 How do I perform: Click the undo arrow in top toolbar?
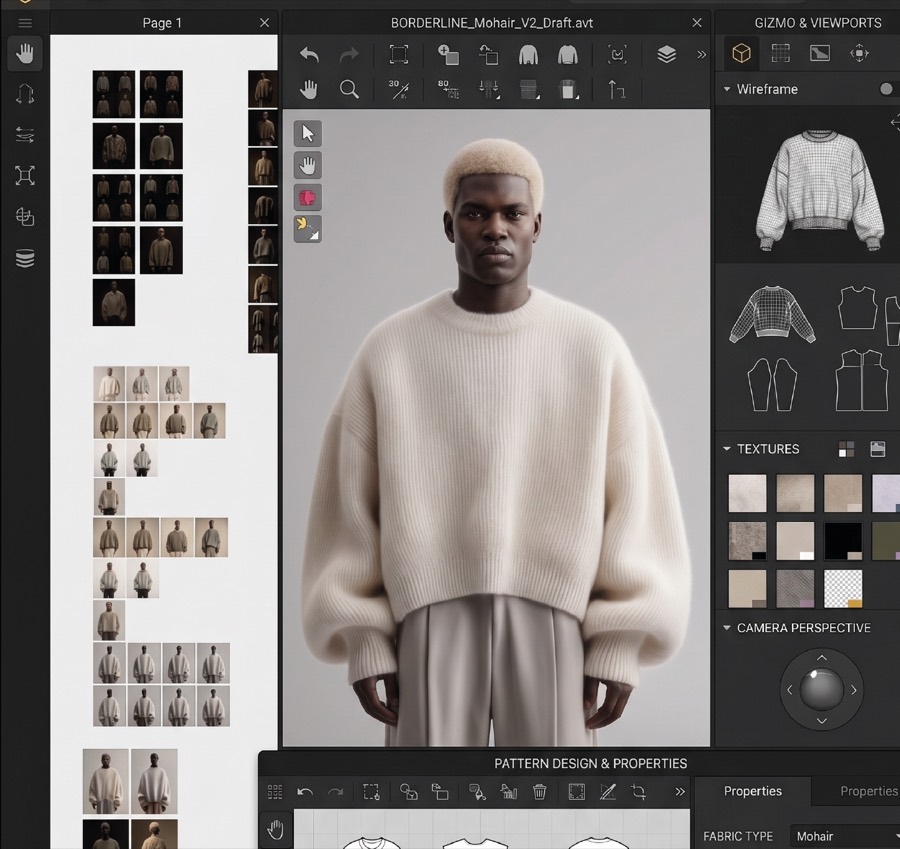(x=309, y=55)
